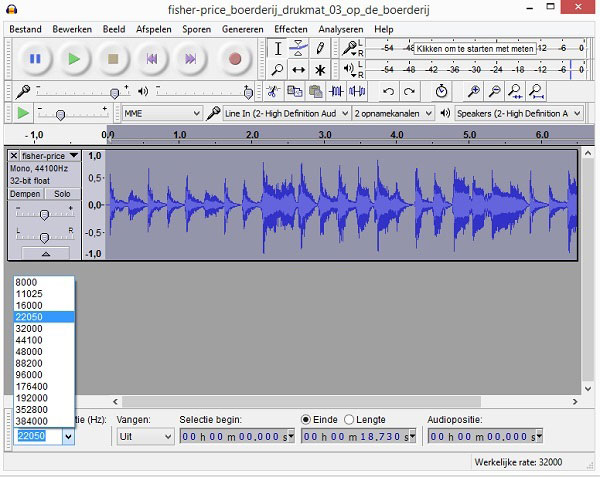Viewport: 600px width, 477px height.
Task: Click 'Klikken om te starten met meten'
Action: (474, 49)
